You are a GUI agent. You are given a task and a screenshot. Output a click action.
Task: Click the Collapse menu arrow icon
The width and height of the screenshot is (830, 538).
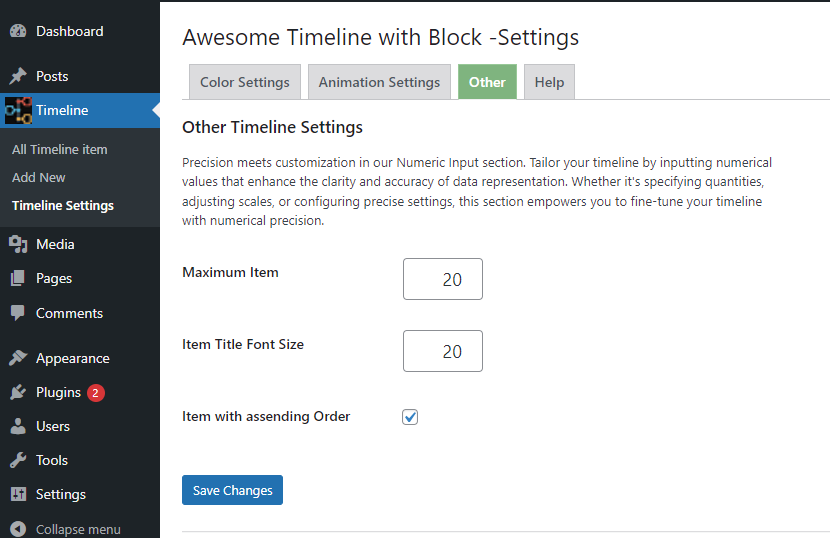click(18, 529)
